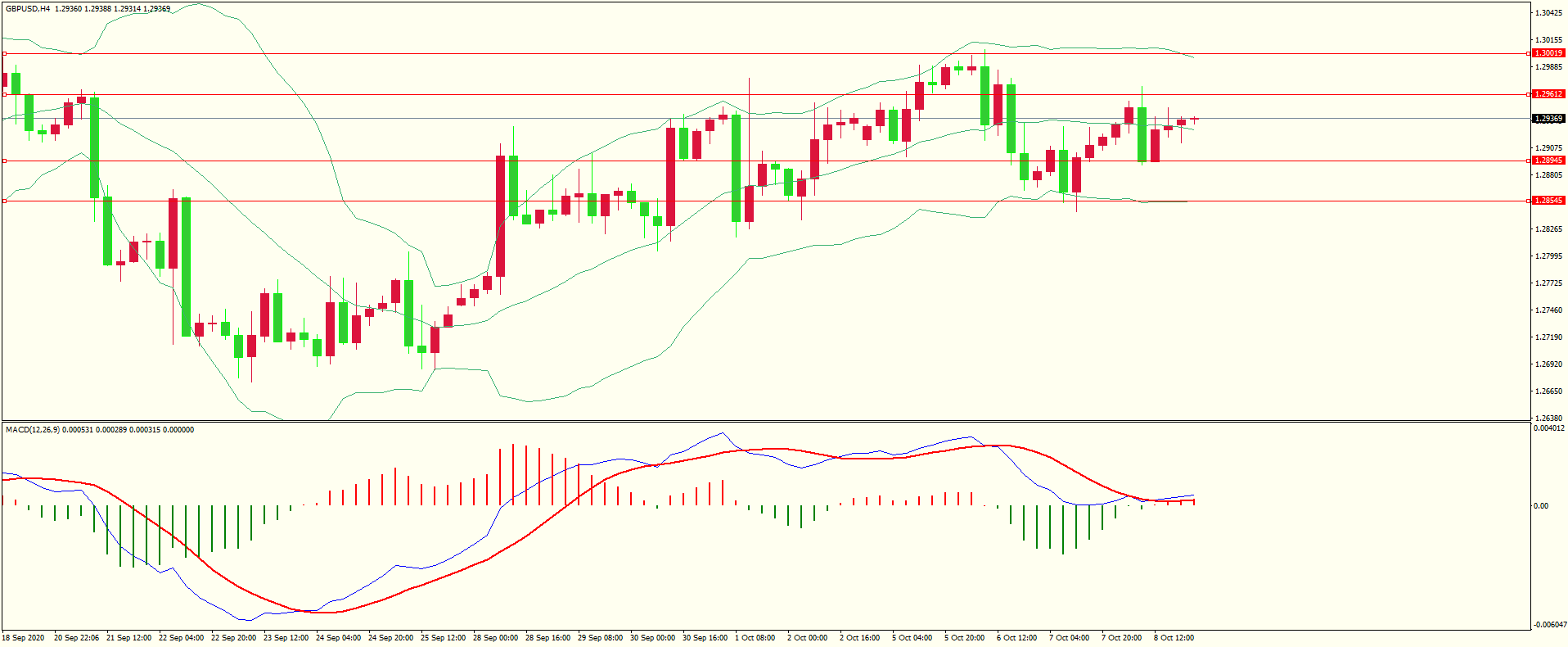The height and width of the screenshot is (647, 1568).
Task: Click the 28 Sep 16:00 time label
Action: [548, 638]
